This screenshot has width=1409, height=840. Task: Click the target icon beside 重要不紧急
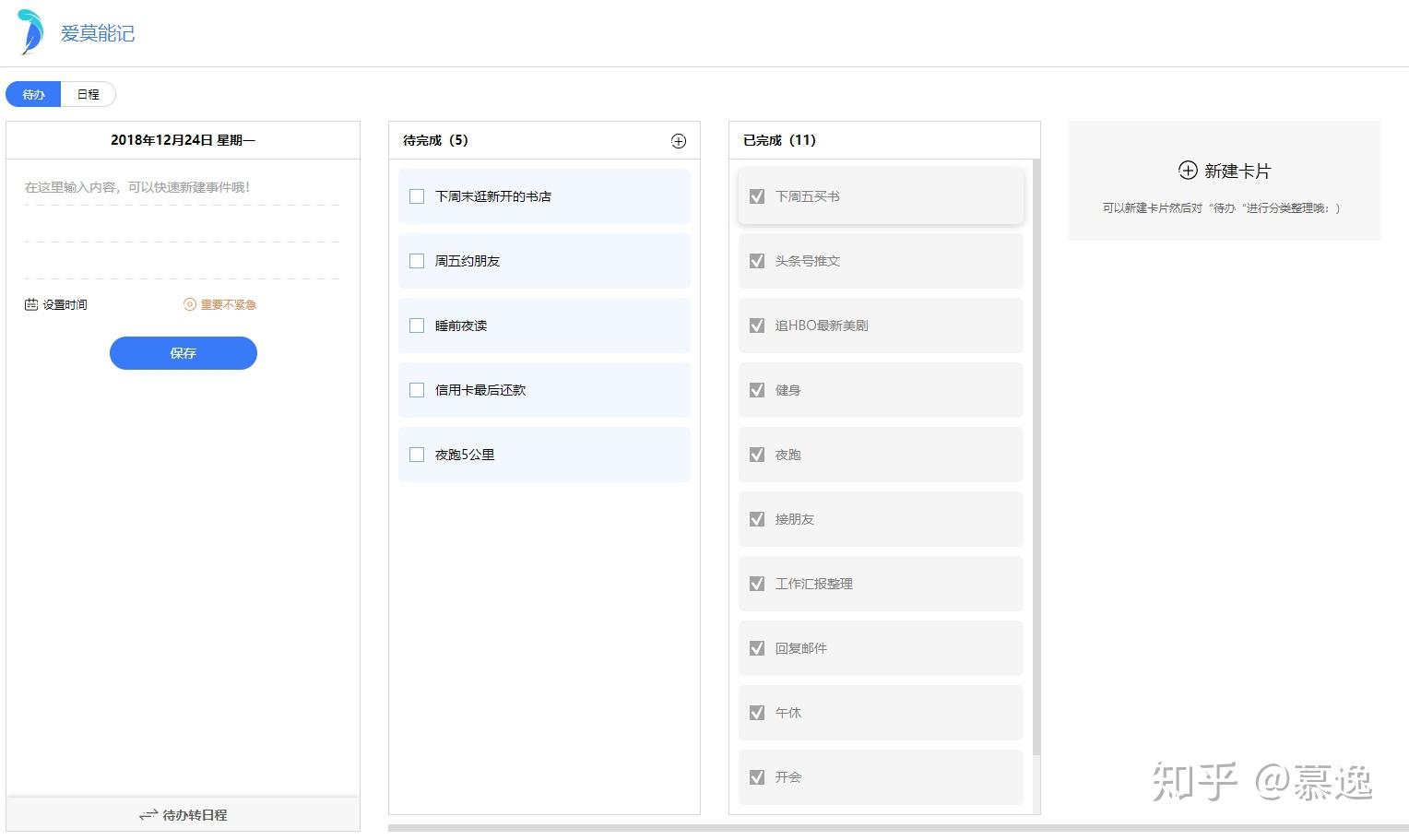tap(190, 304)
